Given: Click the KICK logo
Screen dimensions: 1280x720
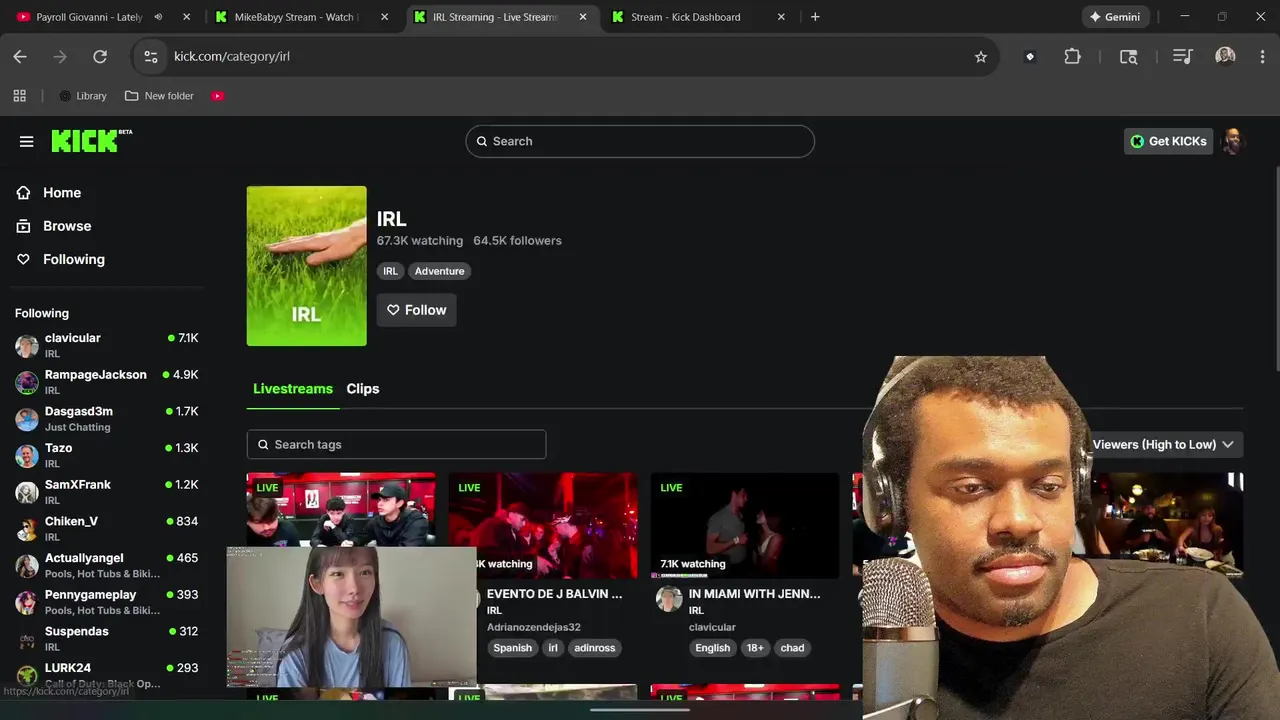Looking at the screenshot, I should click(91, 141).
